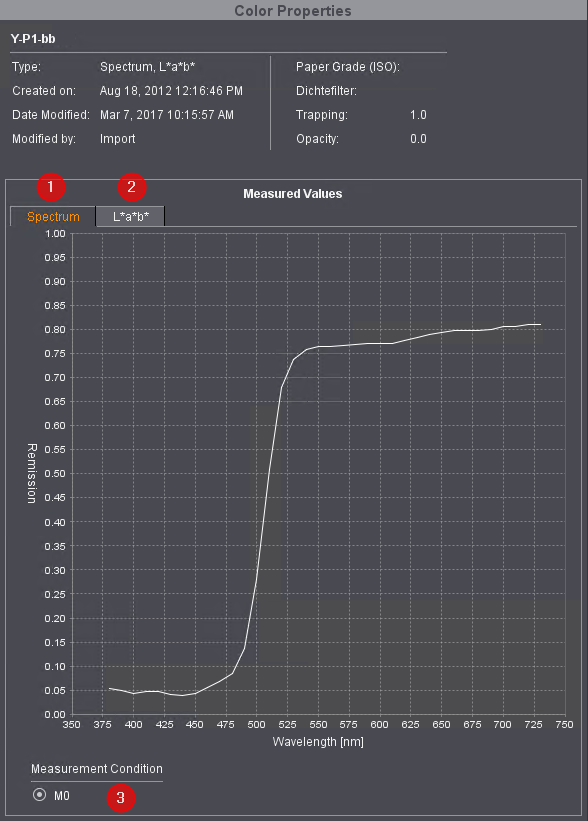Open the L*a*b* tab
The width and height of the screenshot is (588, 821).
click(131, 217)
